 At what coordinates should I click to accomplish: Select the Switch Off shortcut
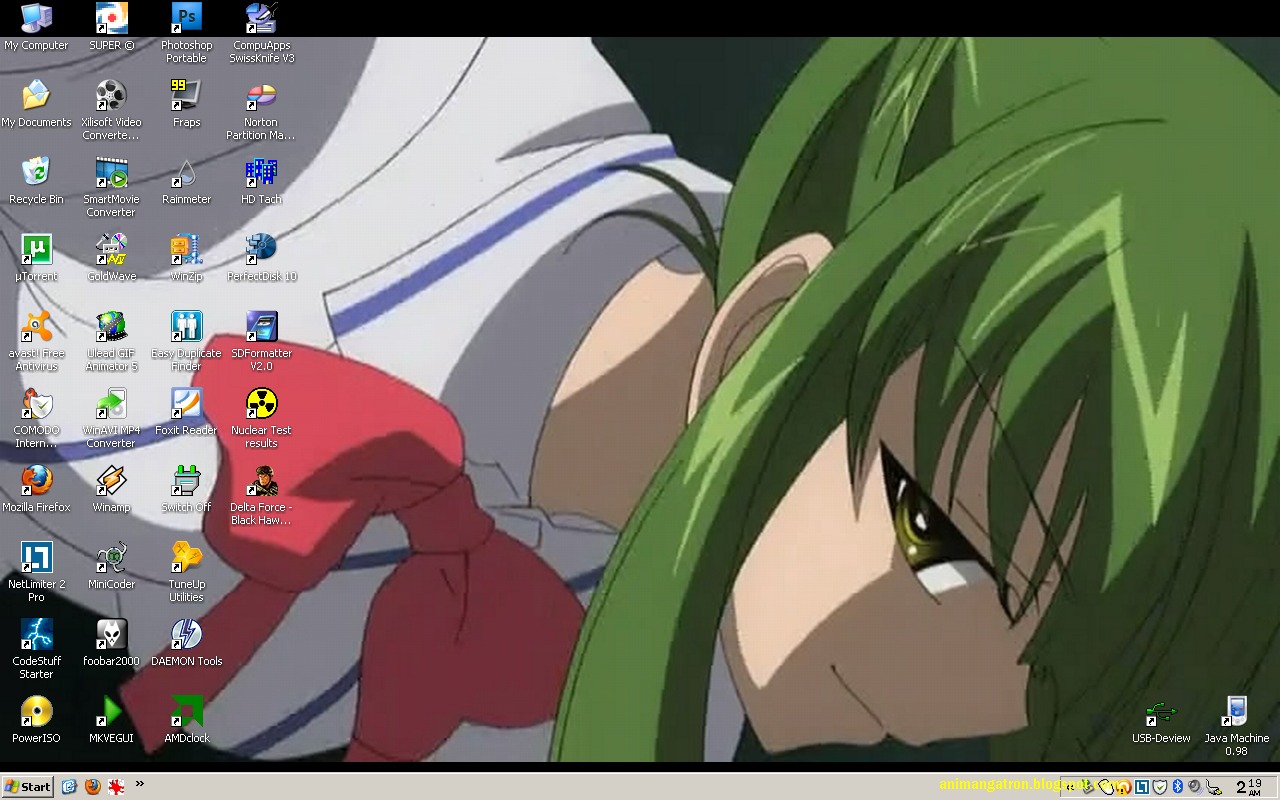pyautogui.click(x=186, y=489)
